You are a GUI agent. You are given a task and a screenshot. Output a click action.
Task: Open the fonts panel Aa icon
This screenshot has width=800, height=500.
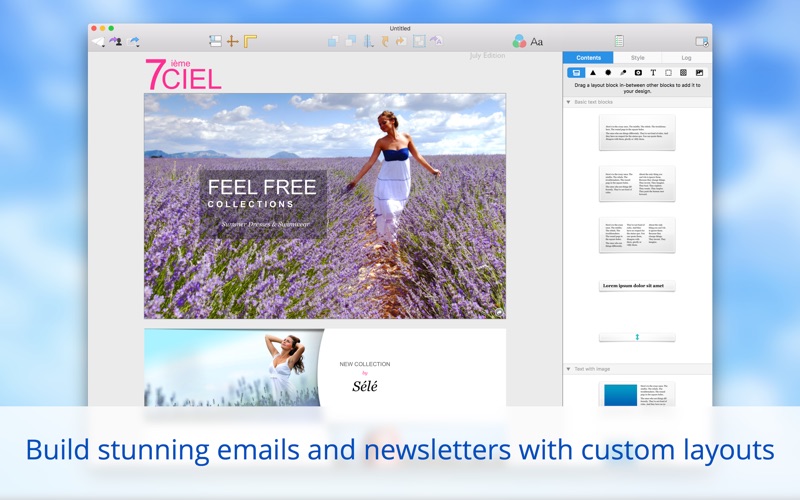[537, 42]
